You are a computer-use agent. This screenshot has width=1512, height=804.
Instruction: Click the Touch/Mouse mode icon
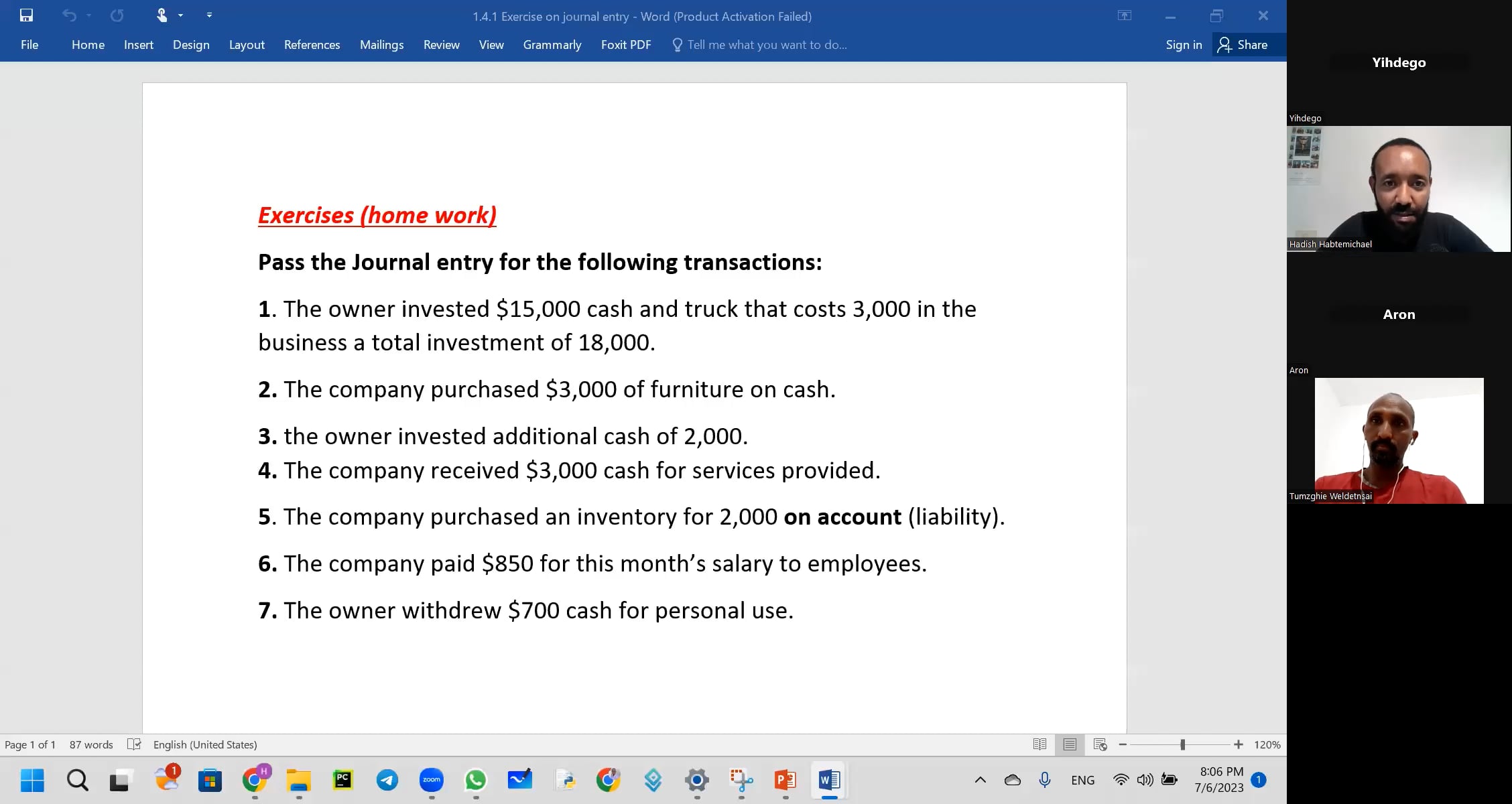point(162,15)
